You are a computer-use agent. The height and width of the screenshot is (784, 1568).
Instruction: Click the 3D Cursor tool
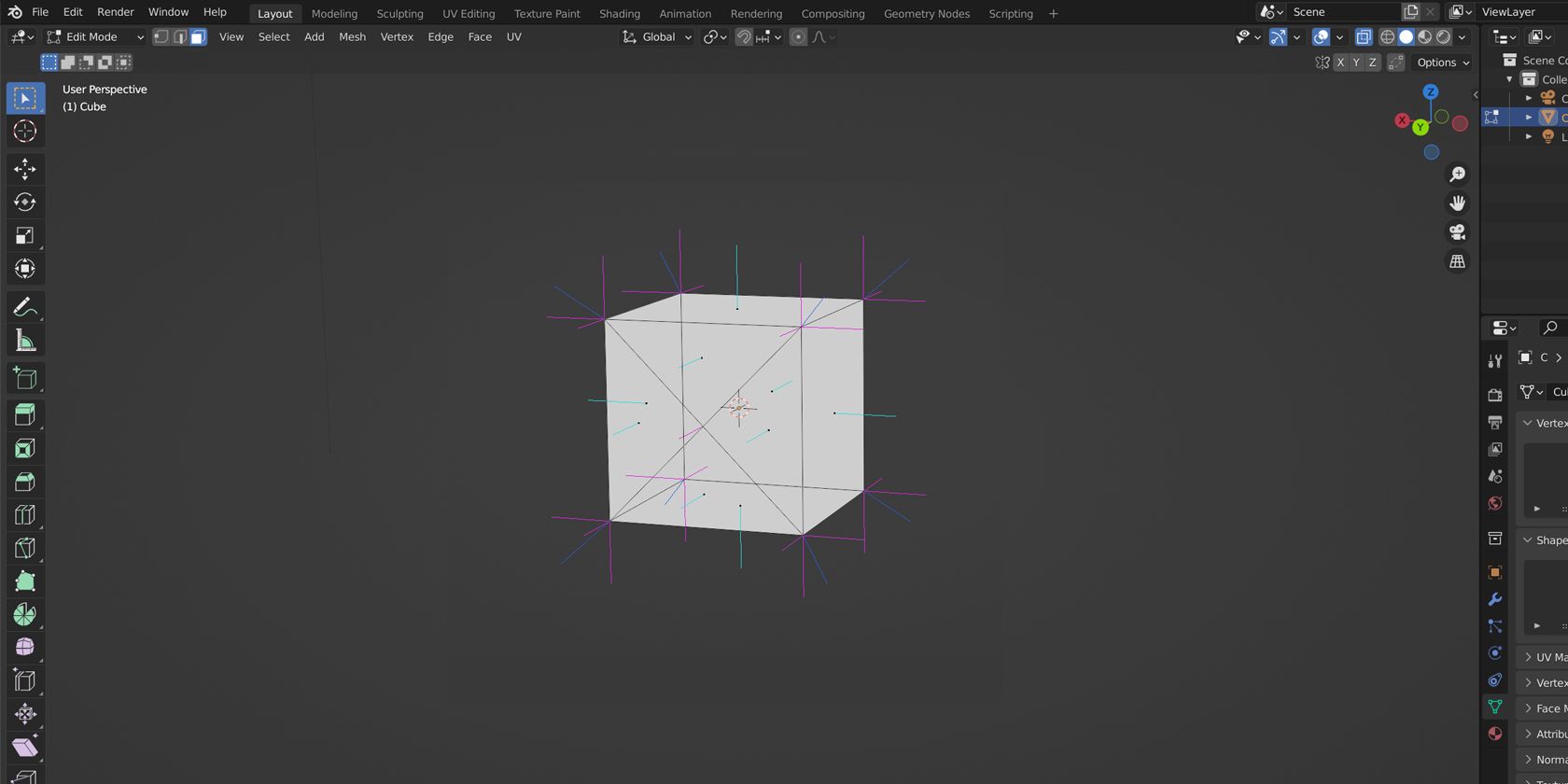pyautogui.click(x=25, y=132)
